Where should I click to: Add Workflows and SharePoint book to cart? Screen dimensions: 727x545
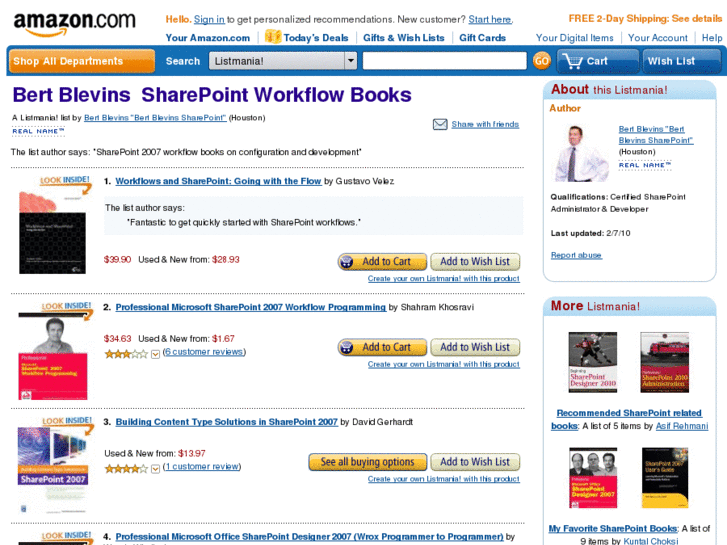(x=382, y=262)
